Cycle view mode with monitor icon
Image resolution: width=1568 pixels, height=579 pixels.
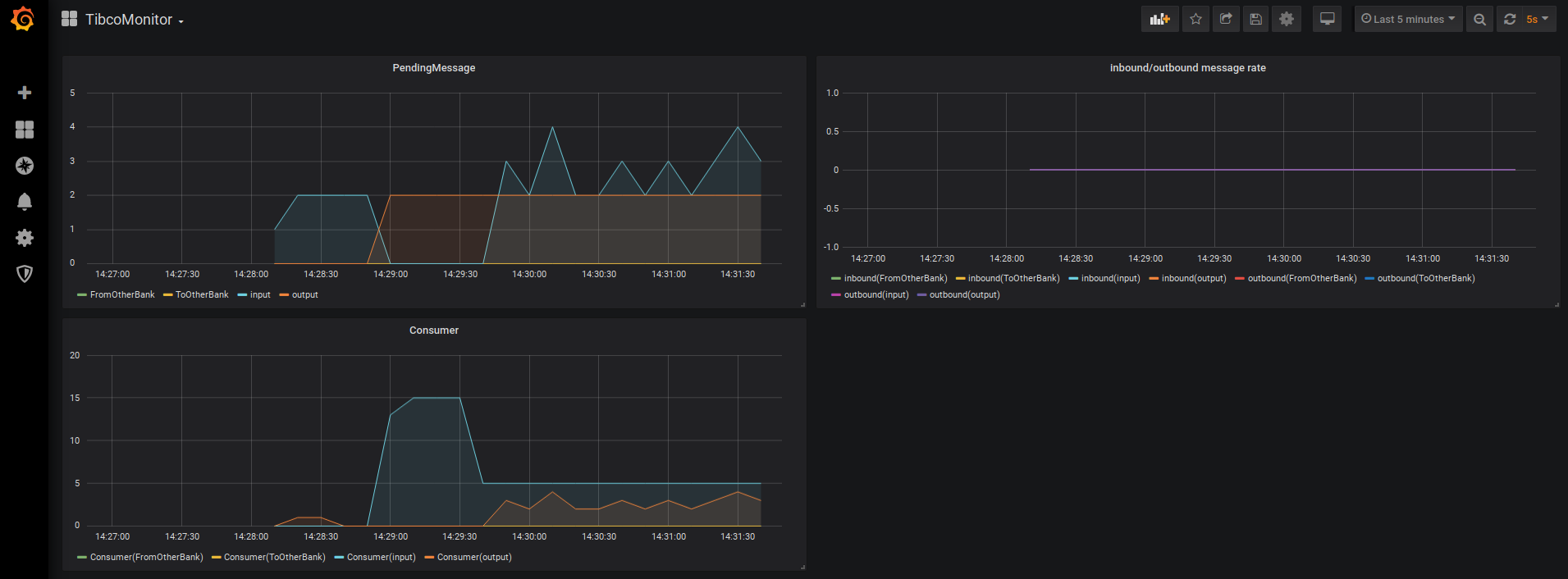coord(1327,19)
